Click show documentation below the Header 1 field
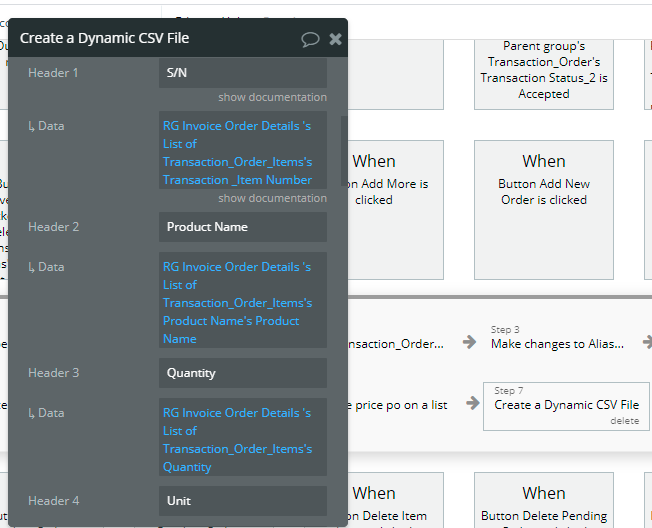Image resolution: width=652 pixels, height=528 pixels. point(272,97)
